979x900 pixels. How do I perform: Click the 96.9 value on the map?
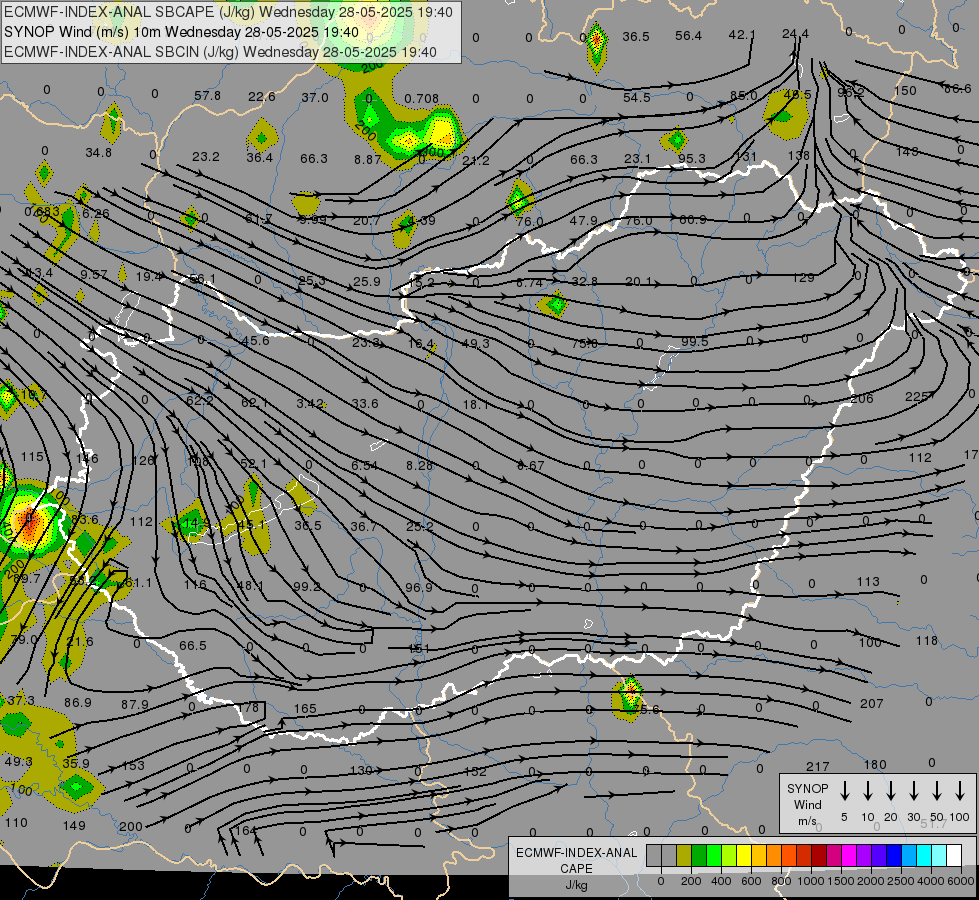pos(418,588)
